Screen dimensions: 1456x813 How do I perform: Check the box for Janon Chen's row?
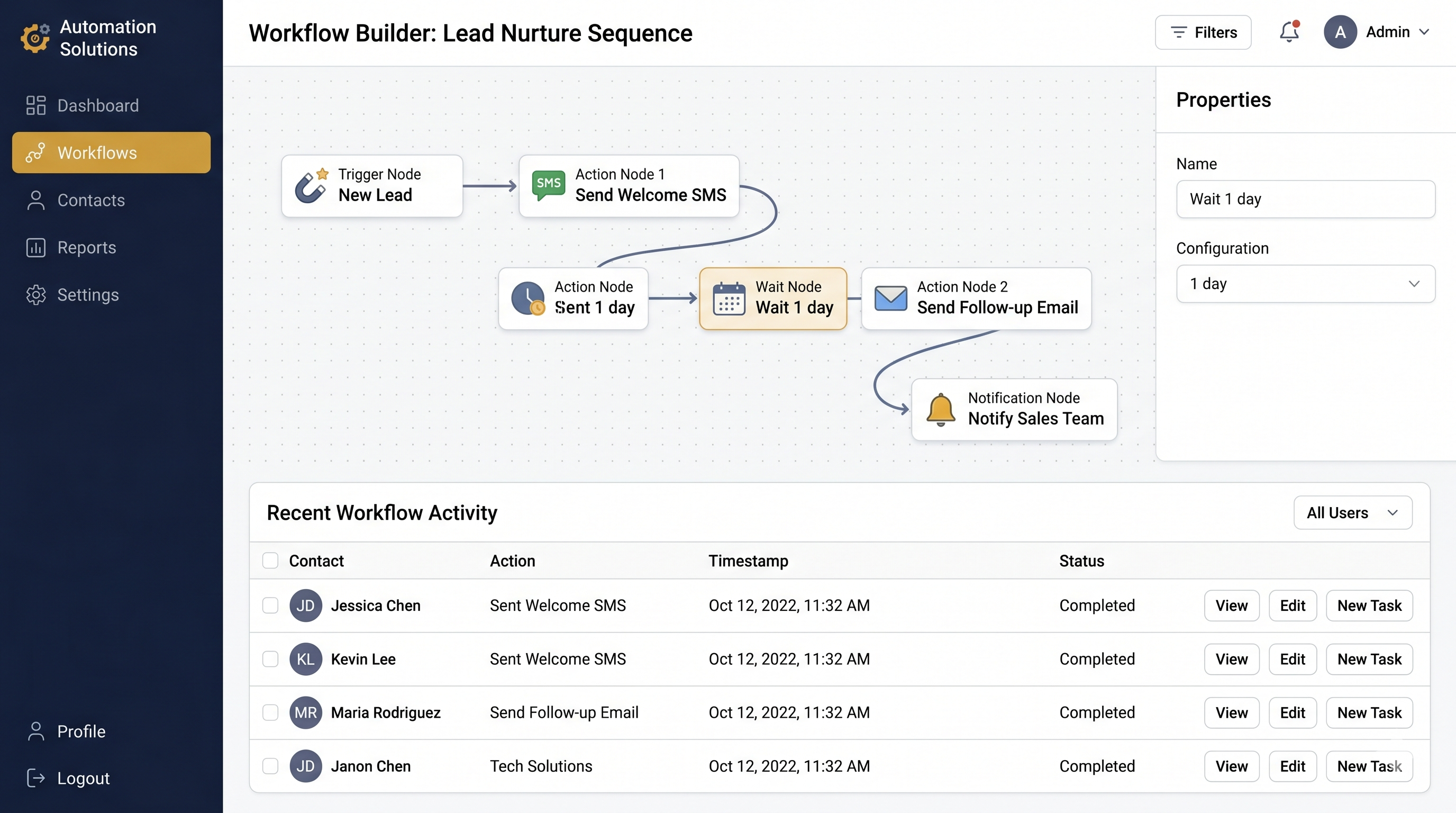click(x=270, y=766)
